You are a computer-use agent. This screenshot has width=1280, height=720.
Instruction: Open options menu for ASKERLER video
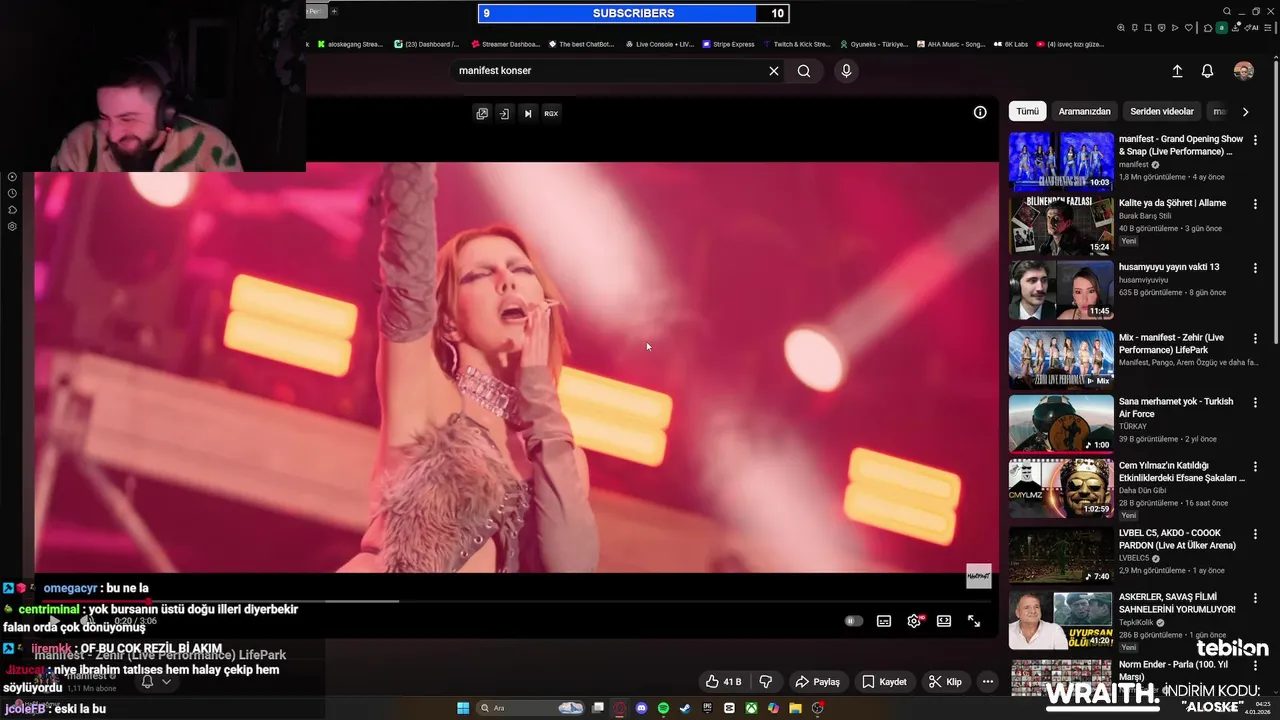click(1255, 598)
